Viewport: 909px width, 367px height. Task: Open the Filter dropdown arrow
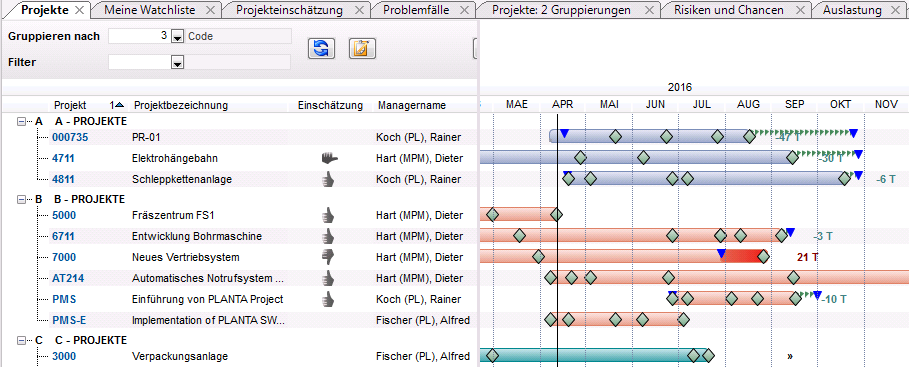pos(177,63)
